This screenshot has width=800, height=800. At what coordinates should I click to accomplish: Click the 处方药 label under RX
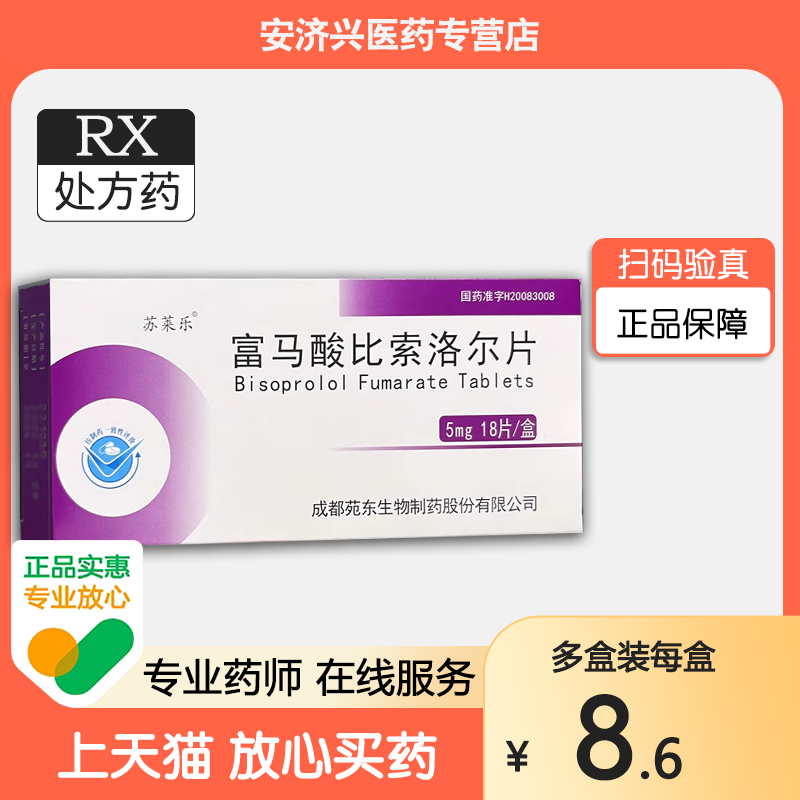pos(117,191)
